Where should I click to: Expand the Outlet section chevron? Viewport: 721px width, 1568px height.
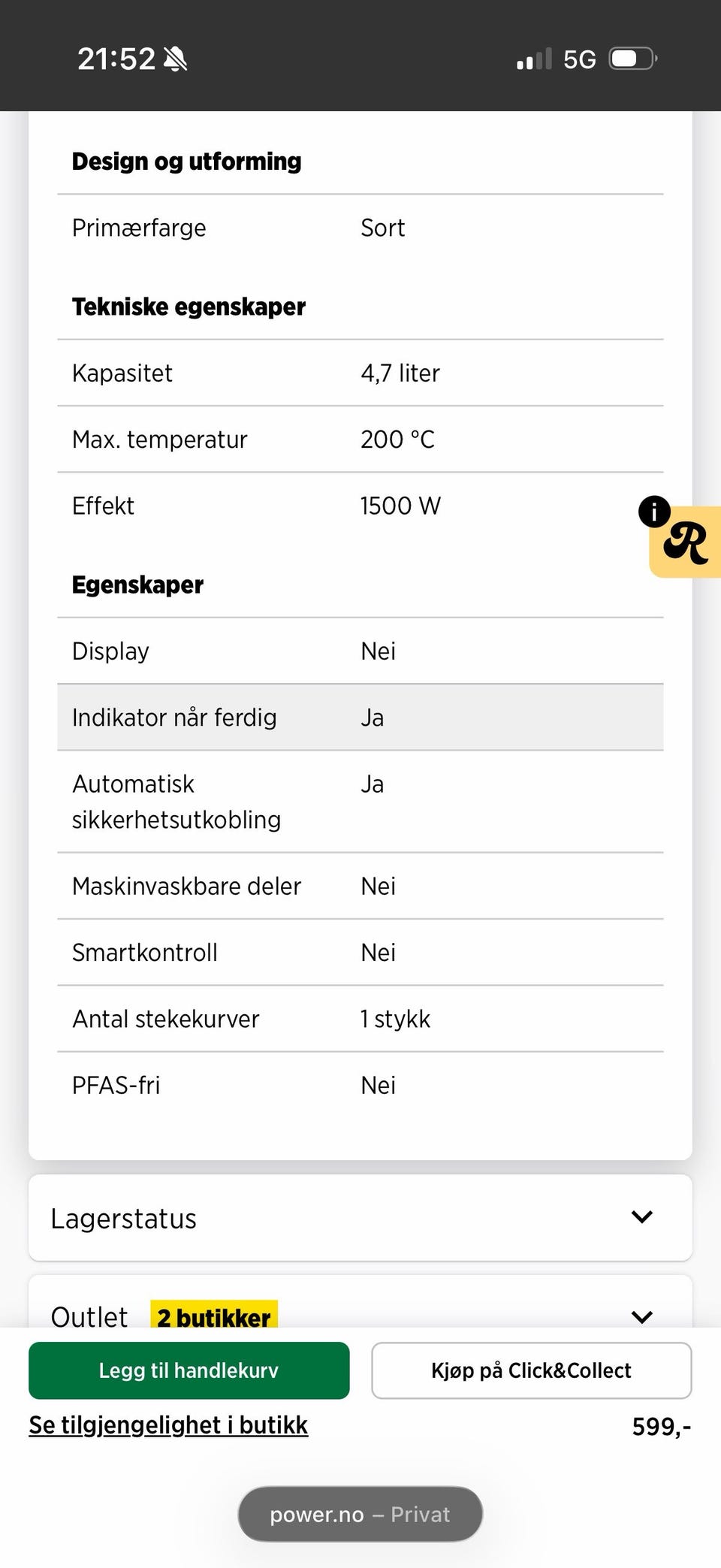pos(641,1316)
